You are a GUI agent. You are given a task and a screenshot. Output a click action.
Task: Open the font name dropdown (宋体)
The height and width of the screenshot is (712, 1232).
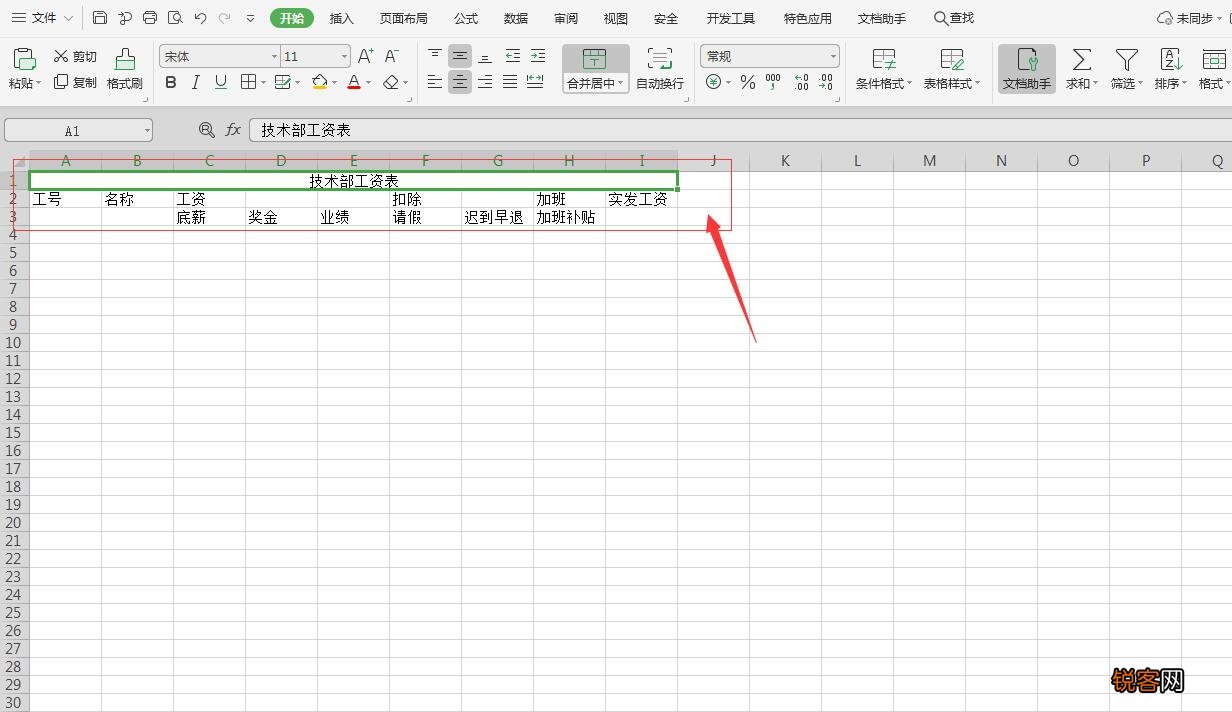(275, 57)
